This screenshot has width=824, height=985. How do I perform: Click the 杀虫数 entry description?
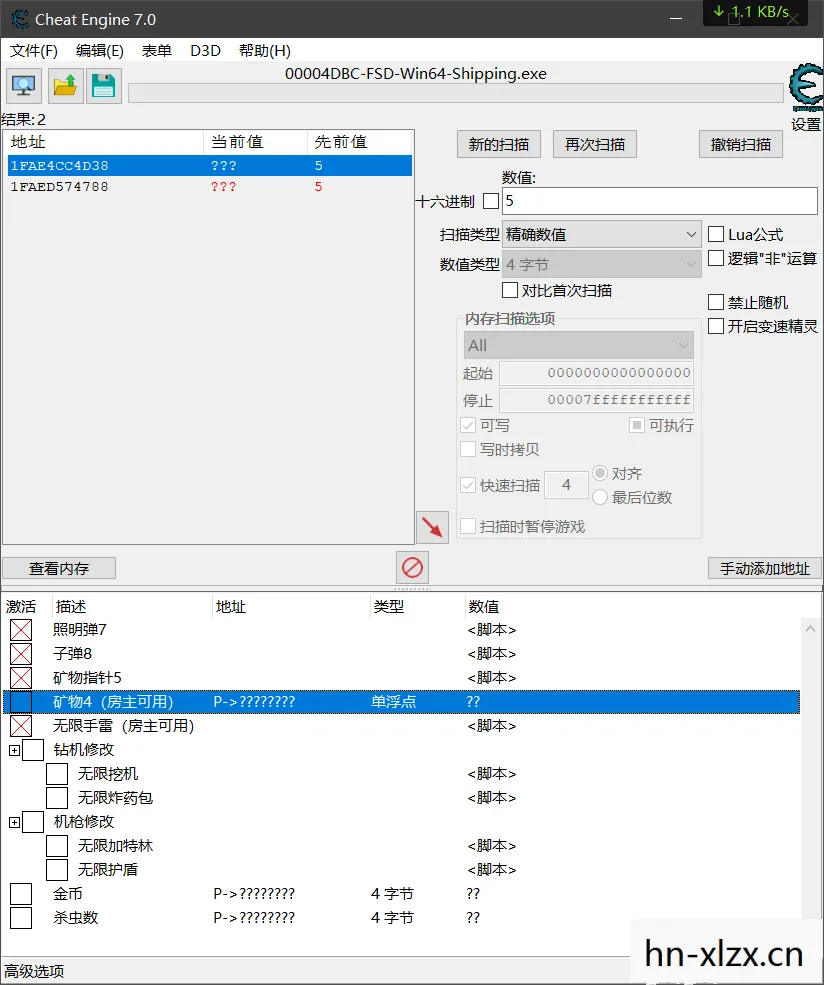pyautogui.click(x=75, y=918)
